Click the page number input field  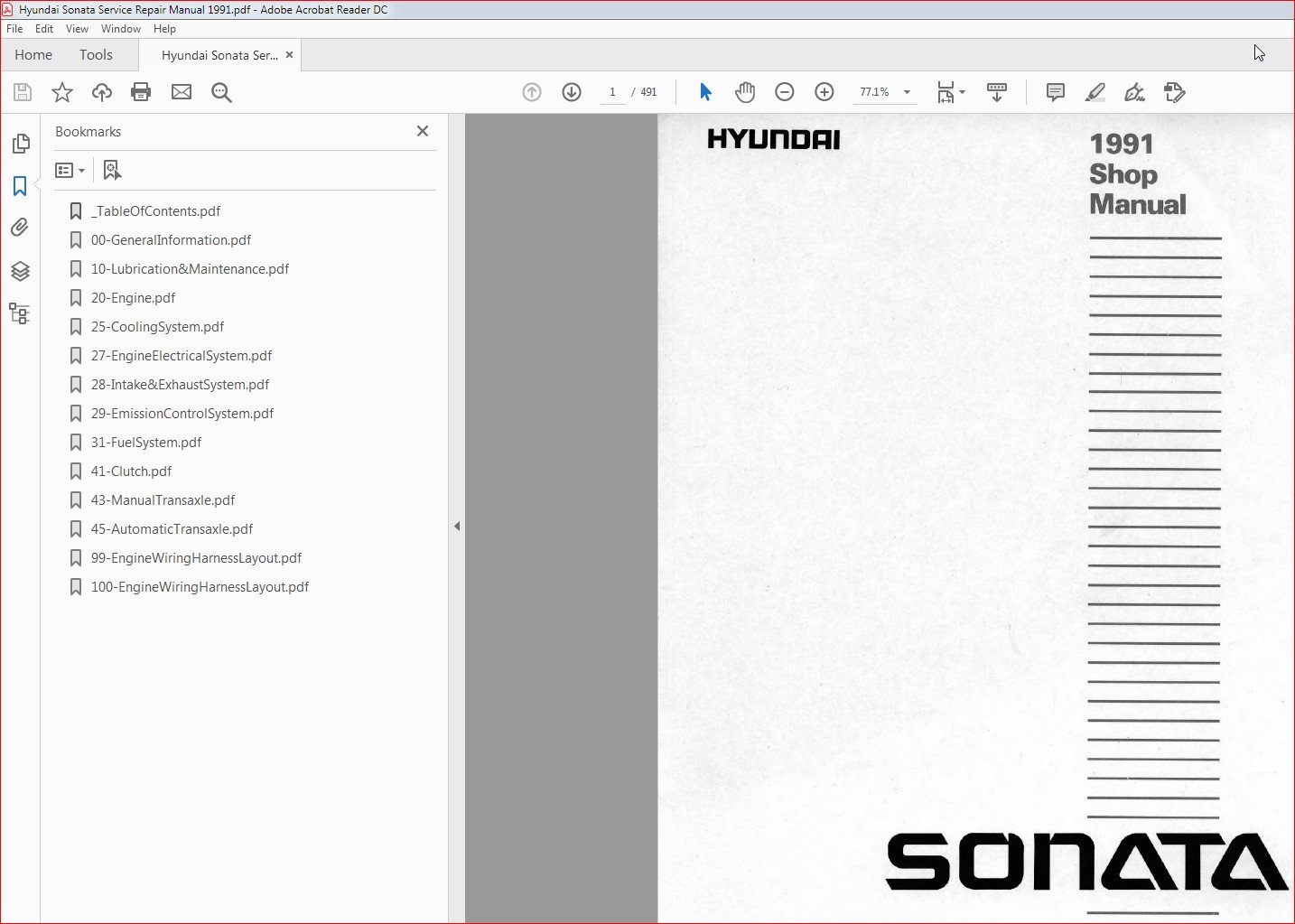pyautogui.click(x=612, y=92)
